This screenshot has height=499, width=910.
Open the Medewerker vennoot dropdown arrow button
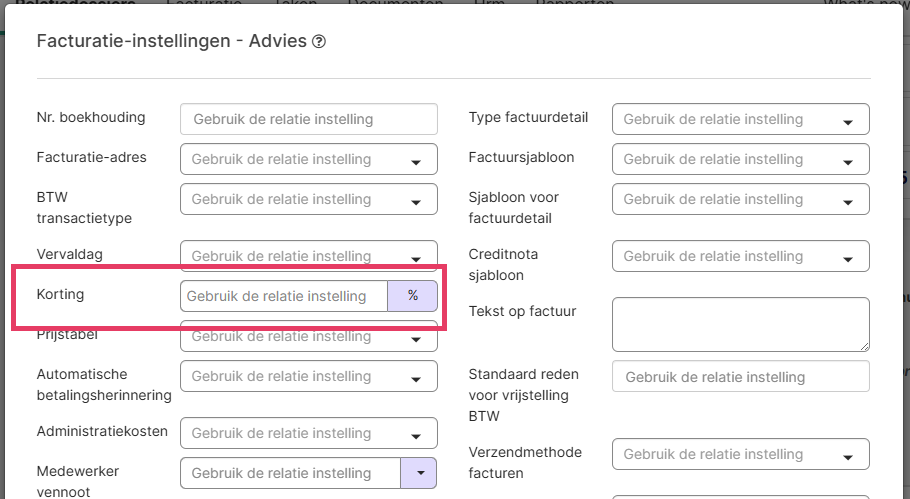(x=419, y=473)
